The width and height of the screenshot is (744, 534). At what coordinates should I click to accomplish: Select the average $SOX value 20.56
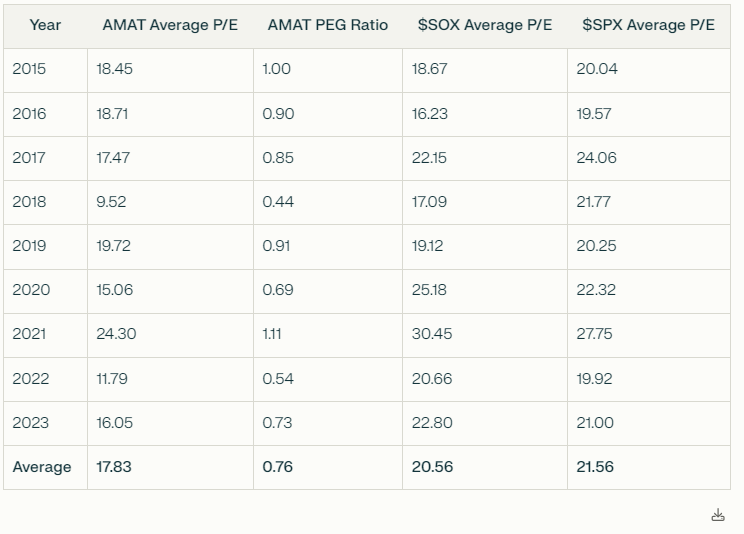click(432, 467)
